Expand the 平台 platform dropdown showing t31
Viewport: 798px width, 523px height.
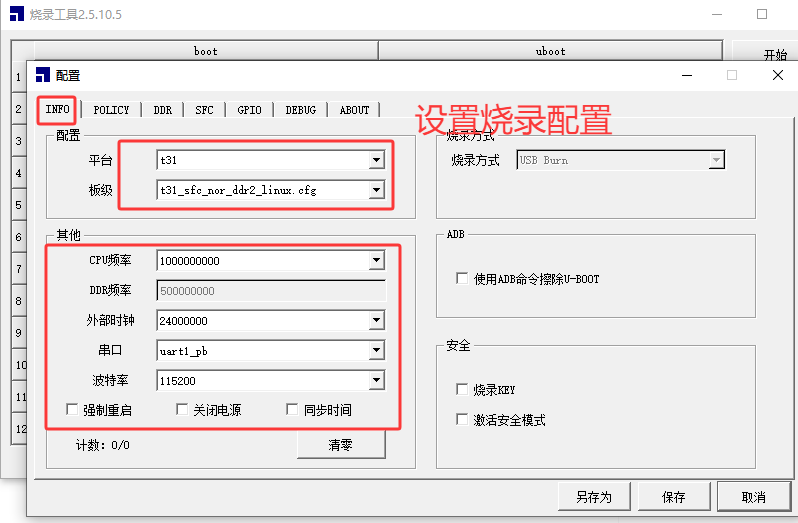coord(376,160)
